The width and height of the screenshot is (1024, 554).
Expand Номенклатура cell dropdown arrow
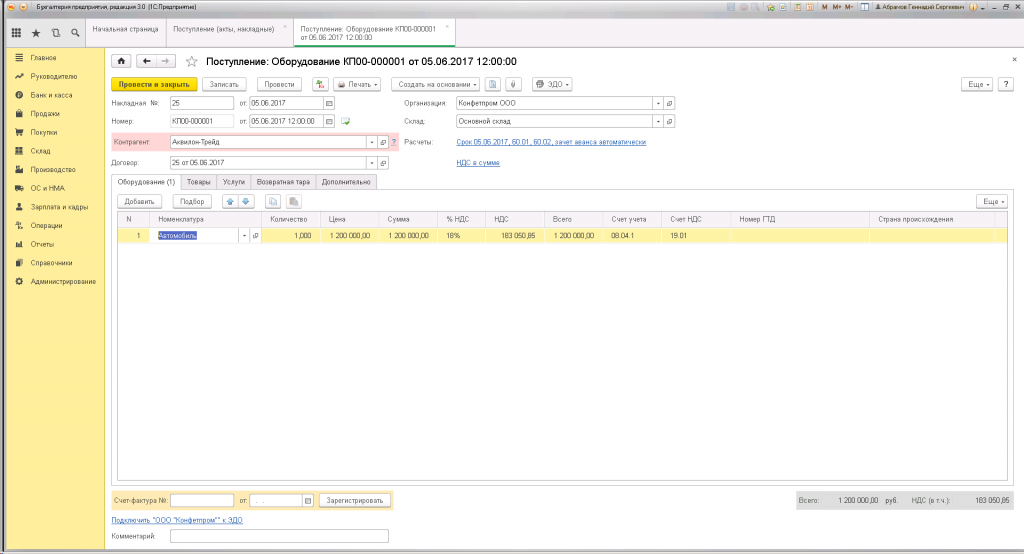click(244, 236)
